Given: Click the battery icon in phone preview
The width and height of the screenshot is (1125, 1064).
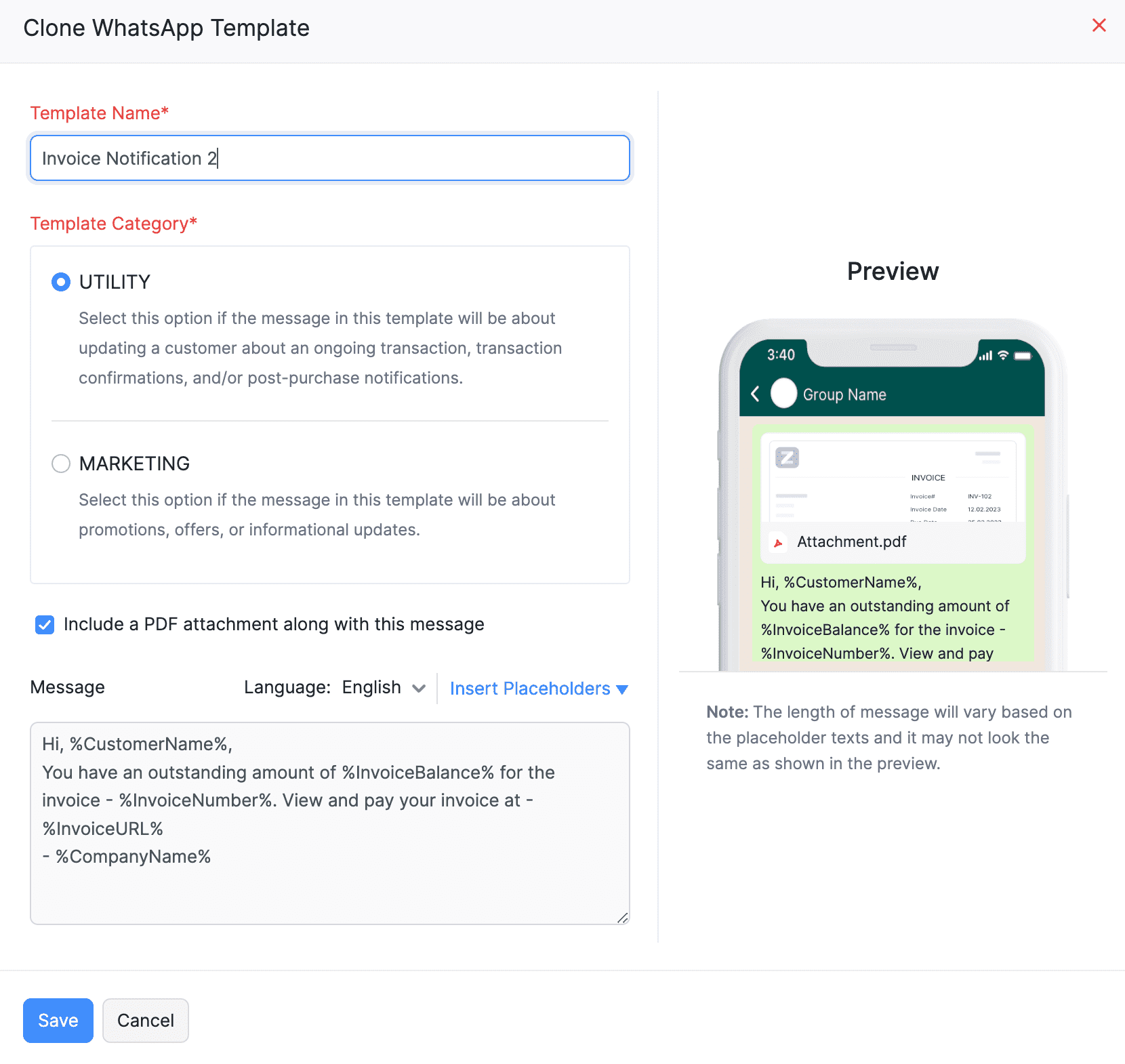Looking at the screenshot, I should click(x=1022, y=356).
